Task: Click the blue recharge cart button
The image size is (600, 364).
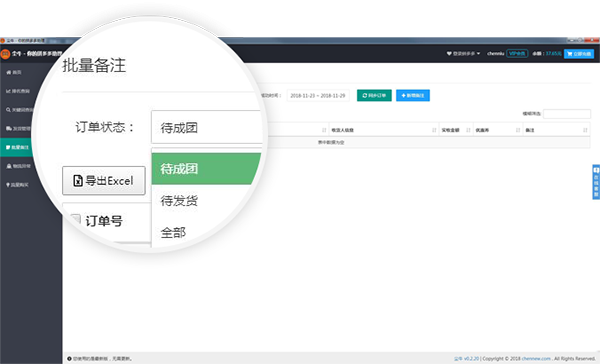Action: tap(579, 54)
